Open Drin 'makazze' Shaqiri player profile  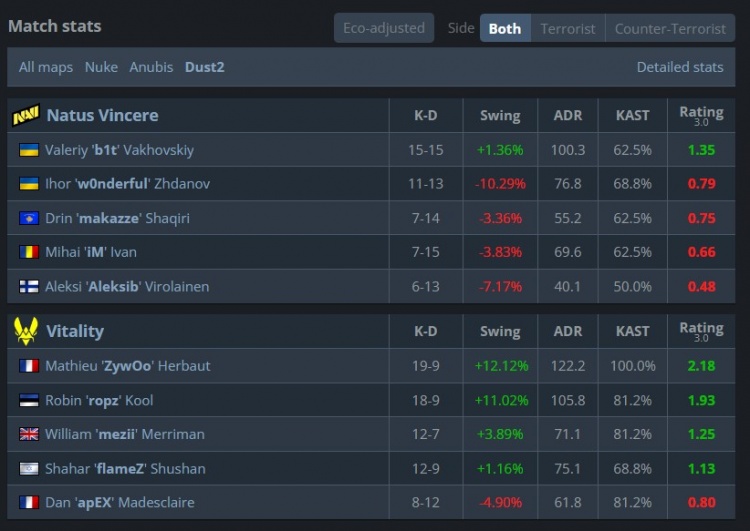click(x=118, y=218)
